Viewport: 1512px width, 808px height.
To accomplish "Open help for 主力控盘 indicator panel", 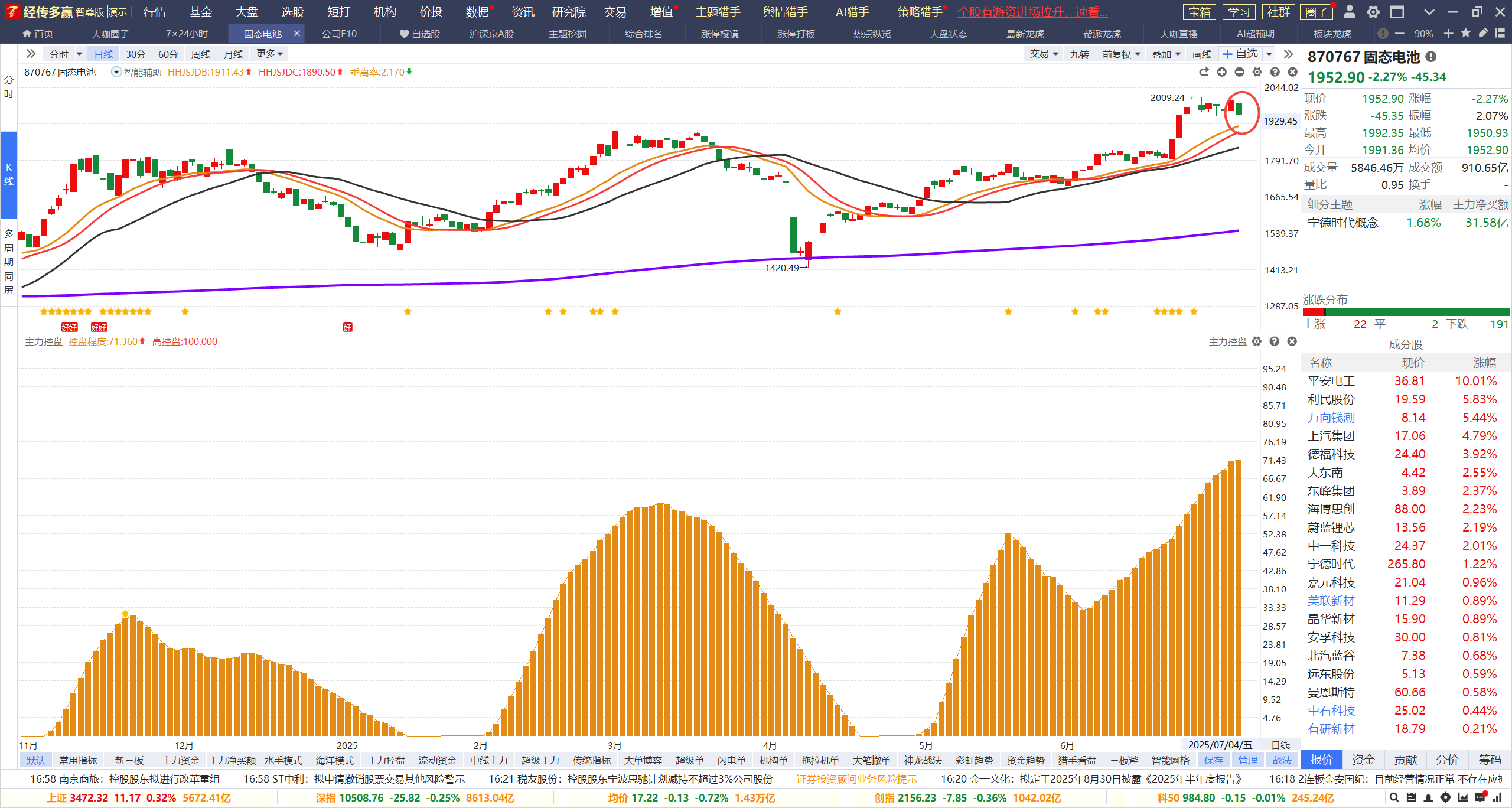I will tap(1275, 341).
